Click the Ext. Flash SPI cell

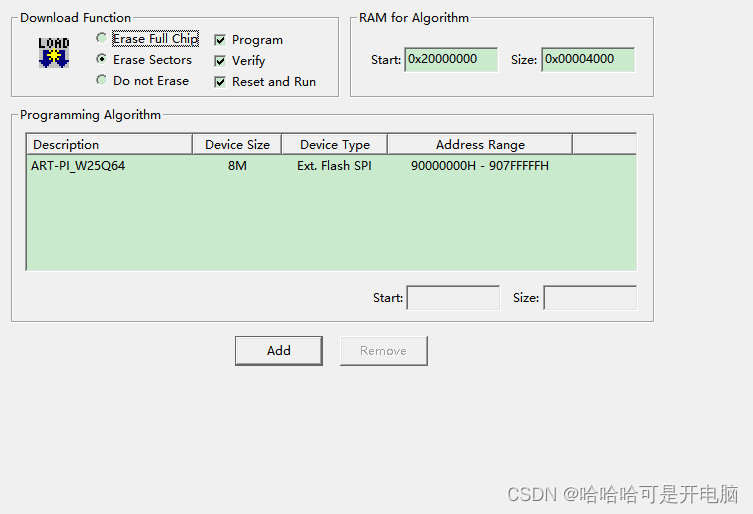(x=334, y=166)
